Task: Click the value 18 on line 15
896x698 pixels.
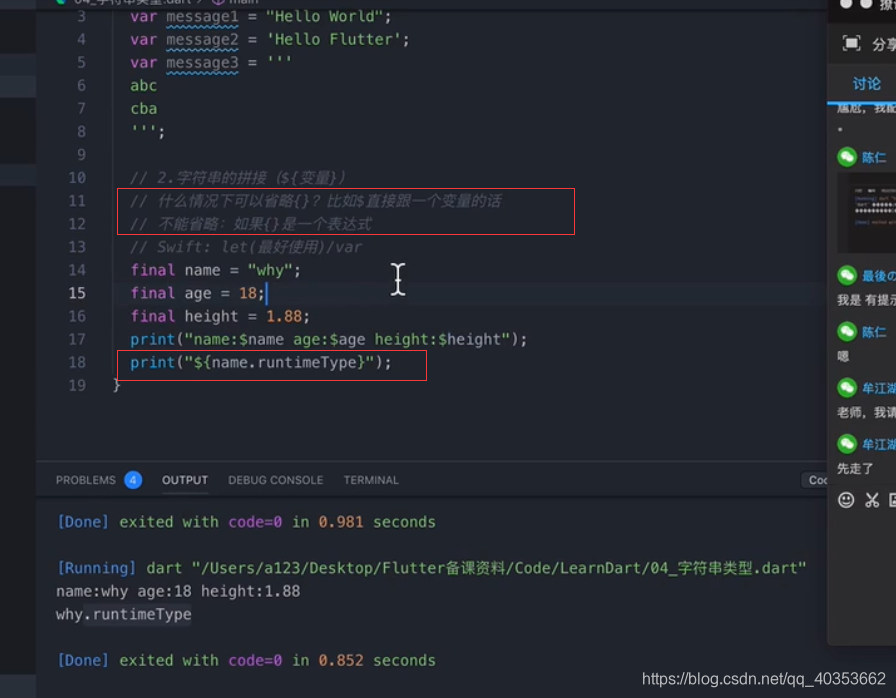Action: pyautogui.click(x=247, y=294)
